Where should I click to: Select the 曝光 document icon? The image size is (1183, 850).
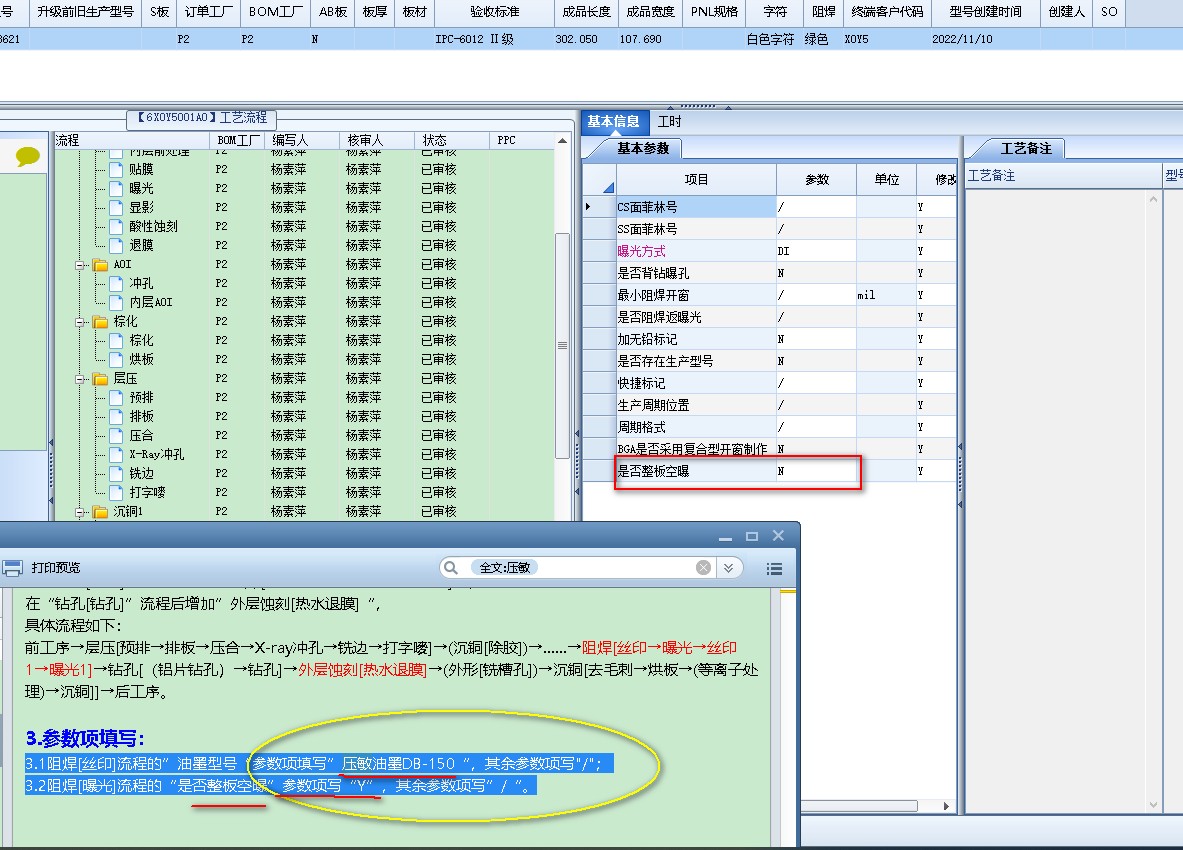click(x=116, y=189)
